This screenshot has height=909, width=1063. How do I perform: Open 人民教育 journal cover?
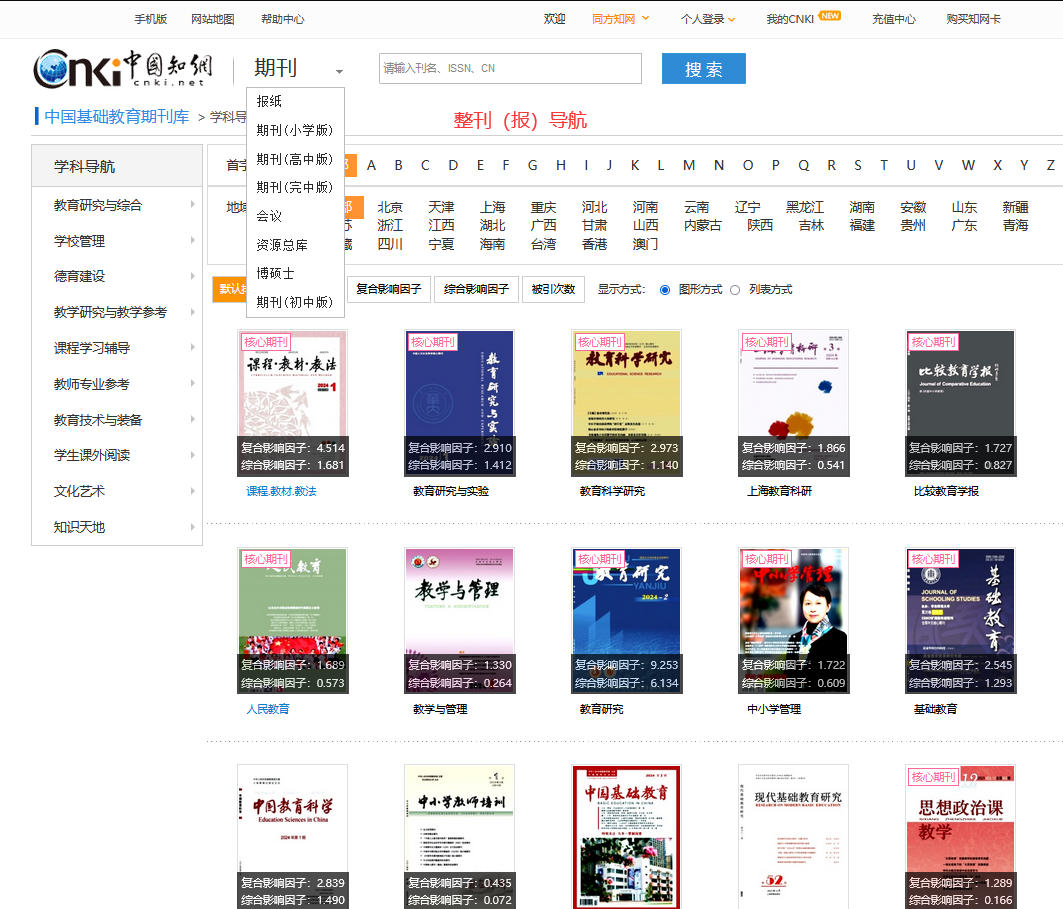[x=293, y=621]
